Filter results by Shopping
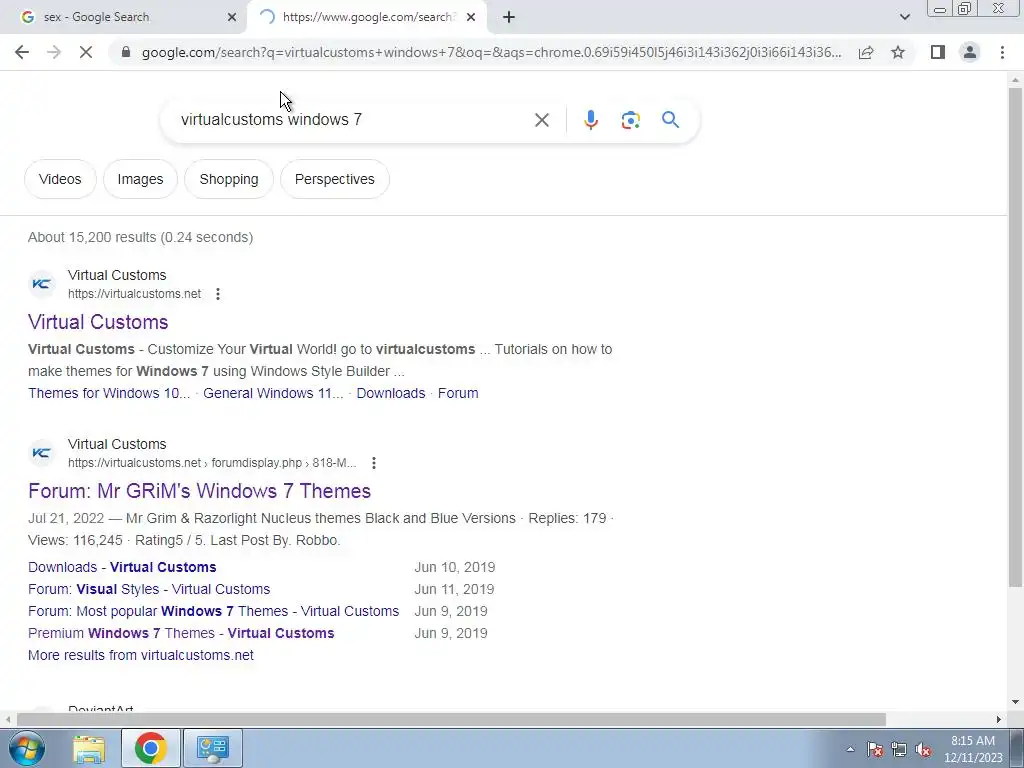The width and height of the screenshot is (1024, 768). coord(229,179)
